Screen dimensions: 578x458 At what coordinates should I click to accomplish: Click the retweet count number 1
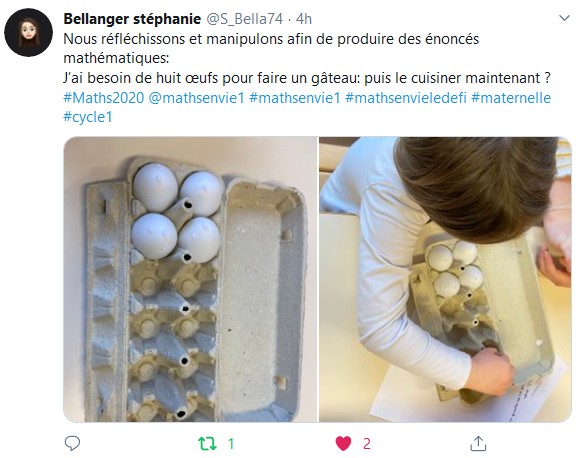tap(231, 444)
